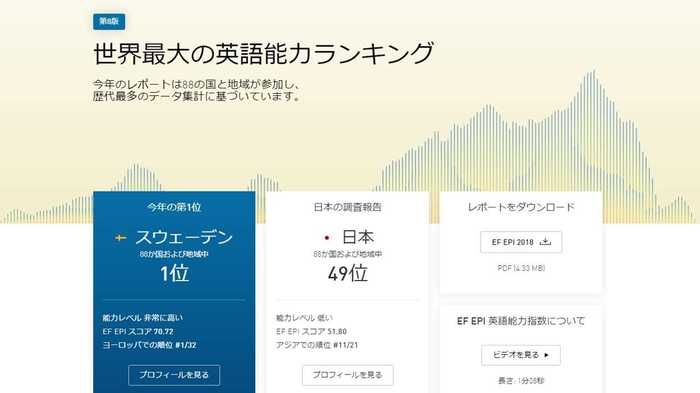This screenshot has width=700, height=393.
Task: Watch the video via ビデオを見る
Action: [x=521, y=355]
